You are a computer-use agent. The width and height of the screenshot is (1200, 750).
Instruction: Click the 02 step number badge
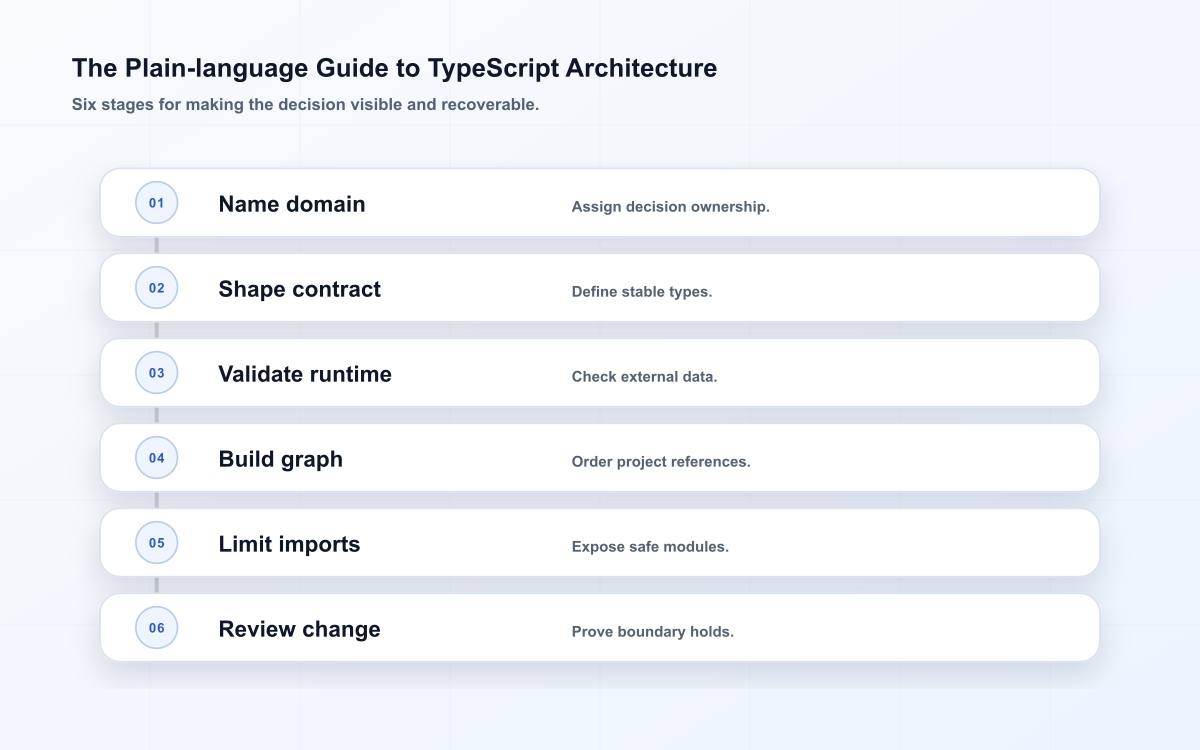click(x=156, y=288)
